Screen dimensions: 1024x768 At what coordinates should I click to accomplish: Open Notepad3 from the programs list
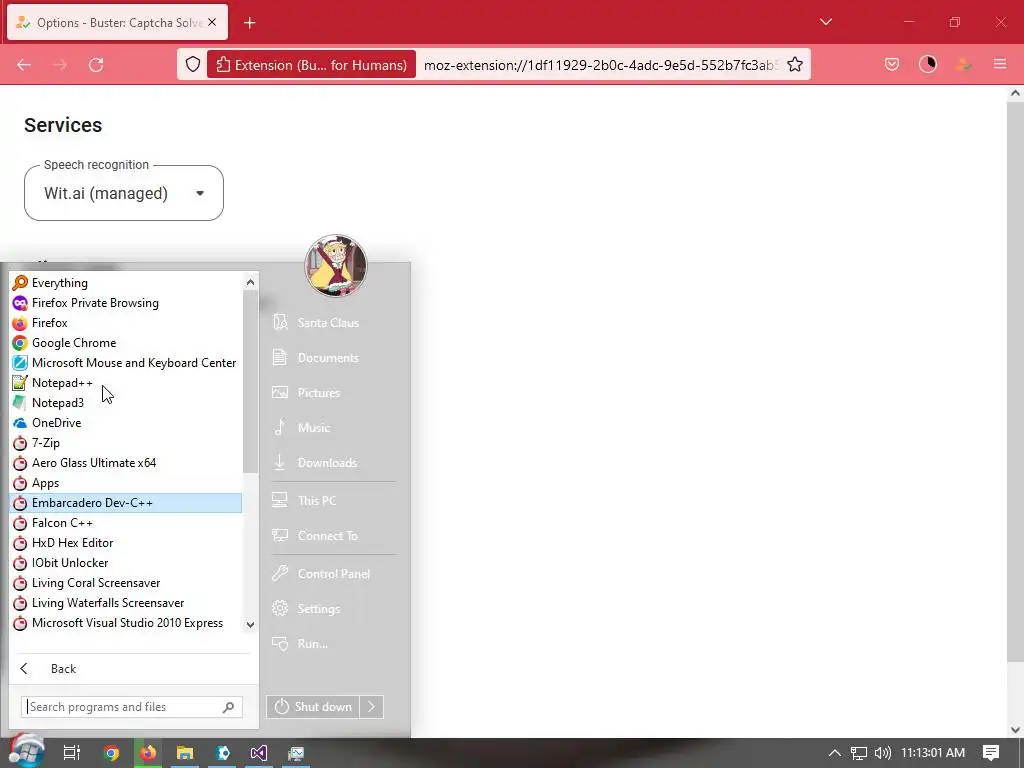click(x=126, y=403)
